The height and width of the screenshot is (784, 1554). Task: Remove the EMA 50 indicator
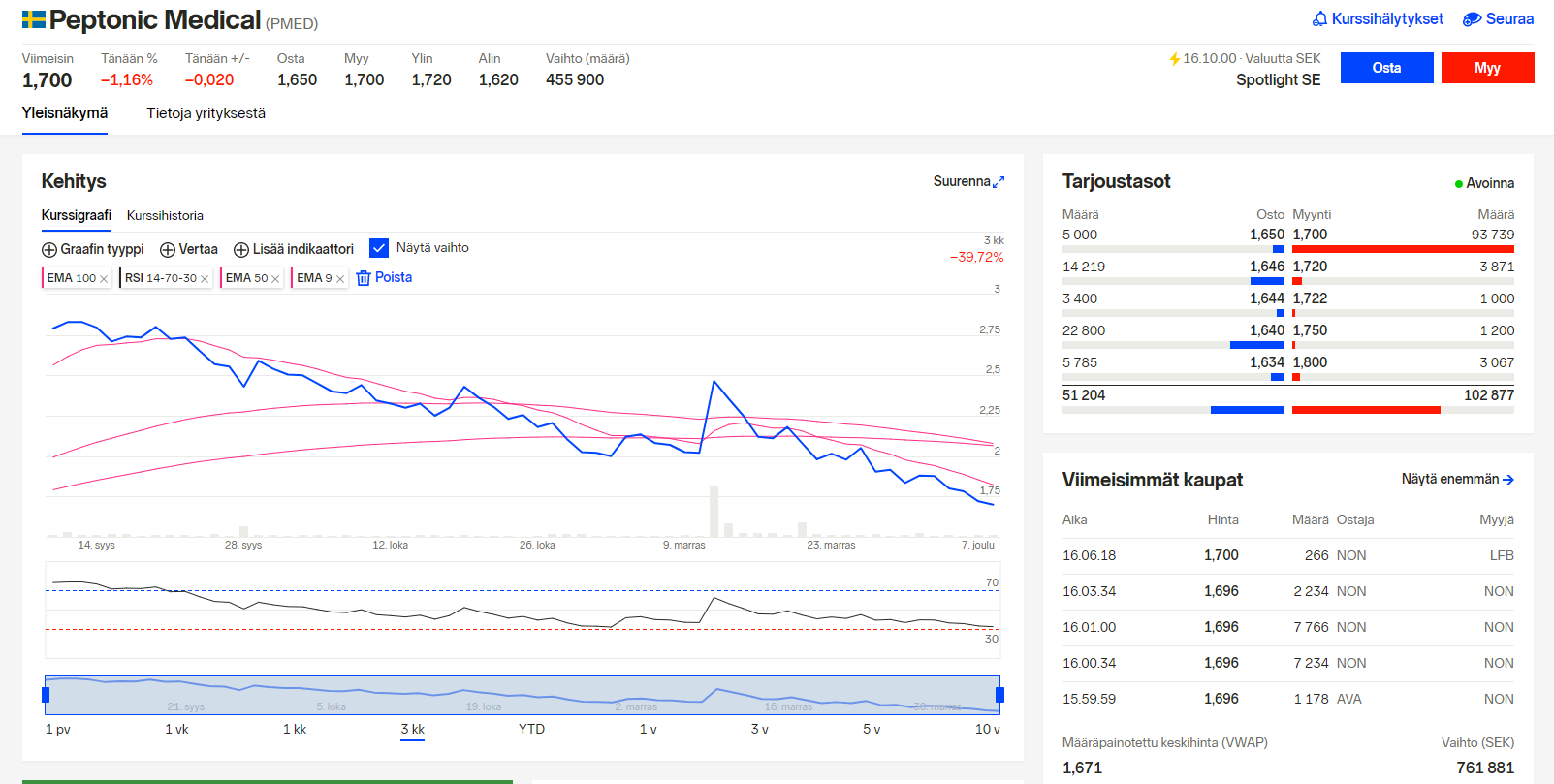[x=275, y=279]
